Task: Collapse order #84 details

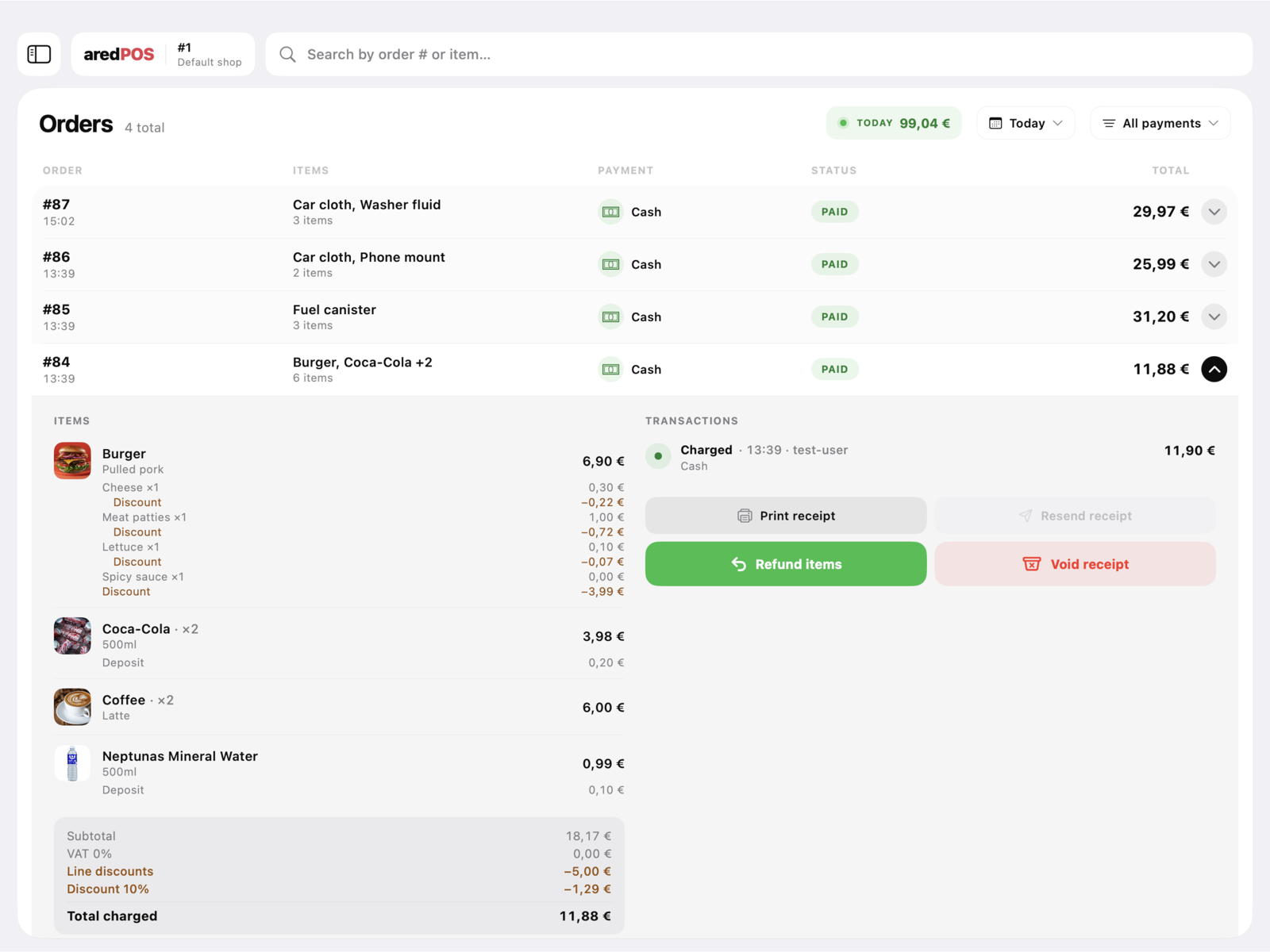Action: click(x=1214, y=369)
